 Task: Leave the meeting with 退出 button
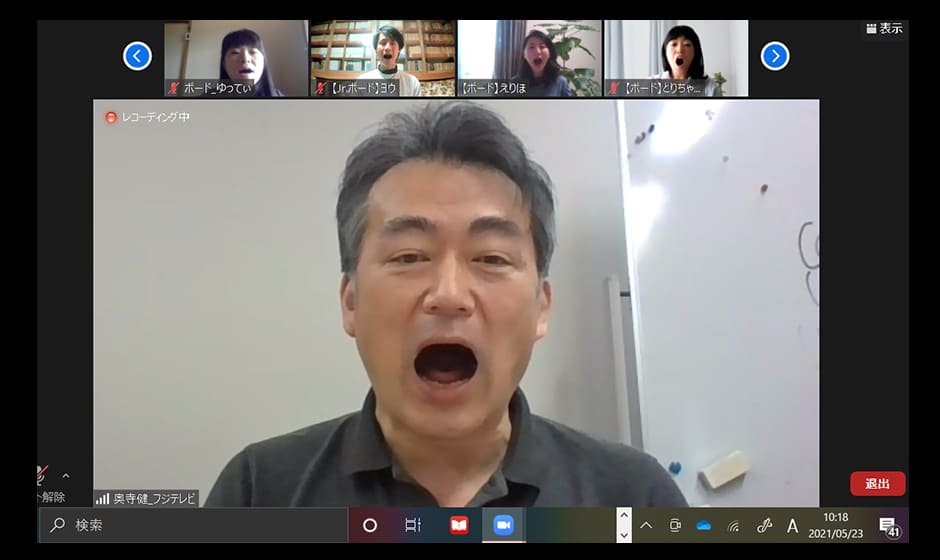point(877,484)
